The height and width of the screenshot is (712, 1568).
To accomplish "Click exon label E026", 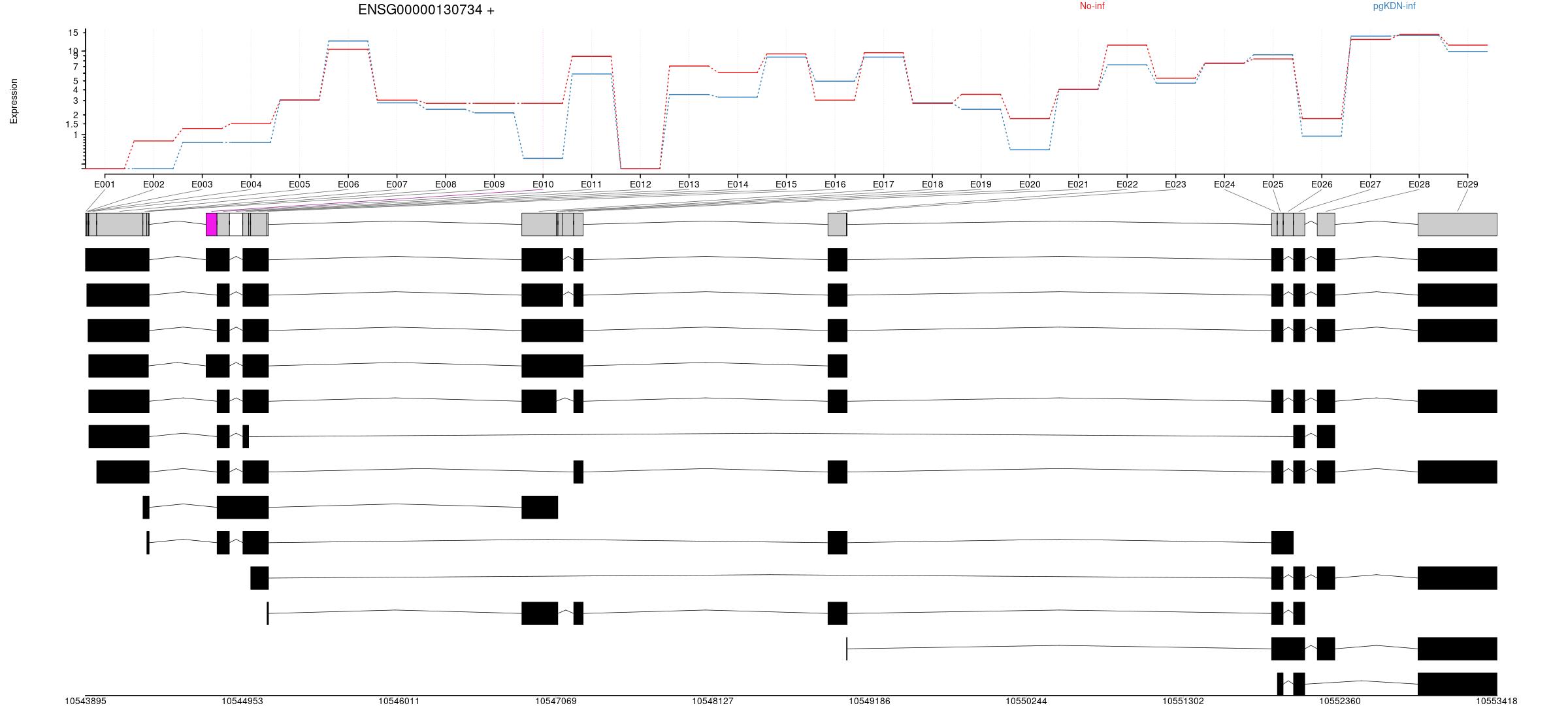I will (1322, 184).
